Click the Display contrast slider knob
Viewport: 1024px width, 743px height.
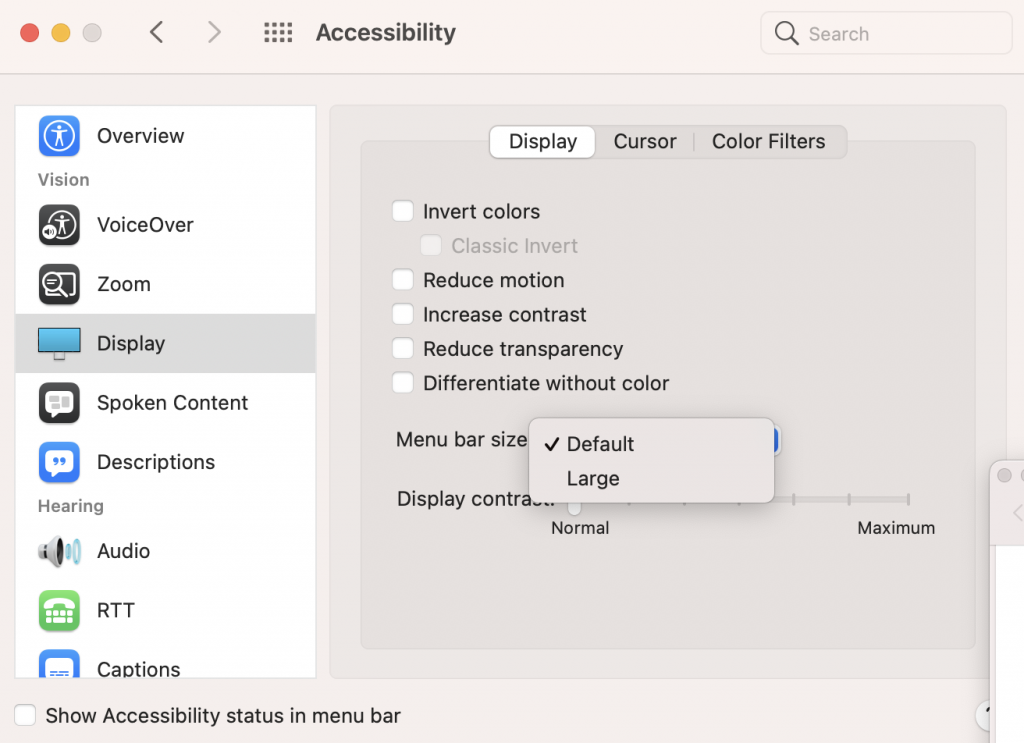(x=575, y=507)
